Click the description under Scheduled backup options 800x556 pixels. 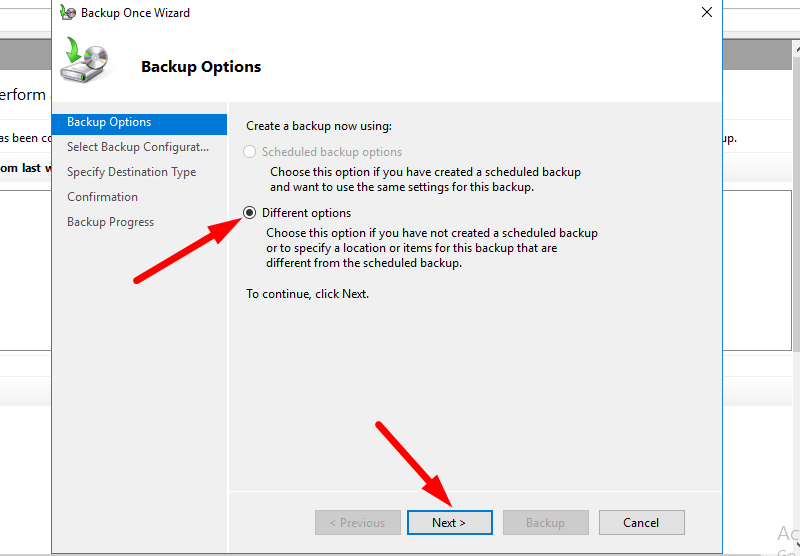point(425,179)
